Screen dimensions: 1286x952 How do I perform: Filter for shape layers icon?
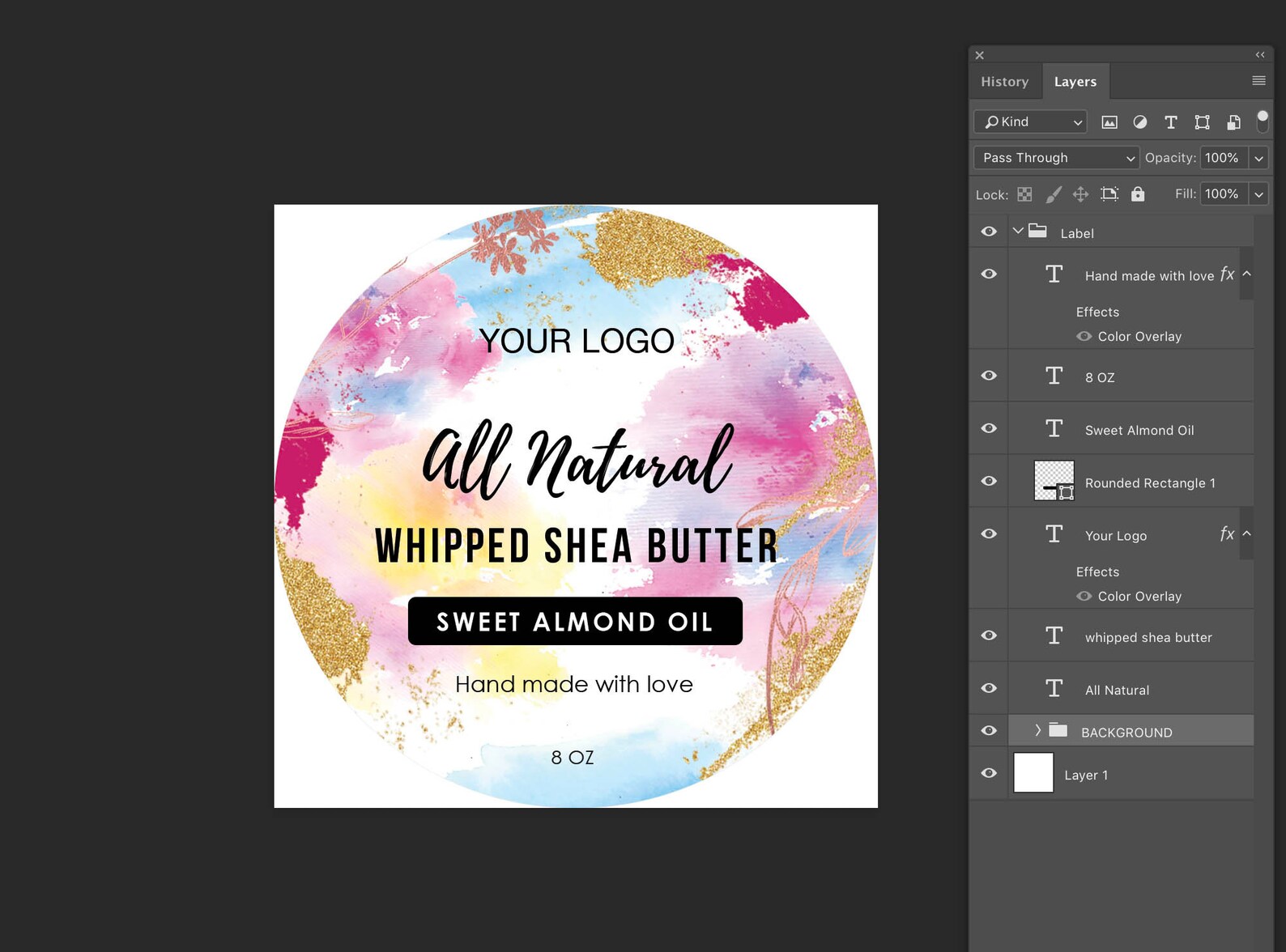pos(1203,122)
